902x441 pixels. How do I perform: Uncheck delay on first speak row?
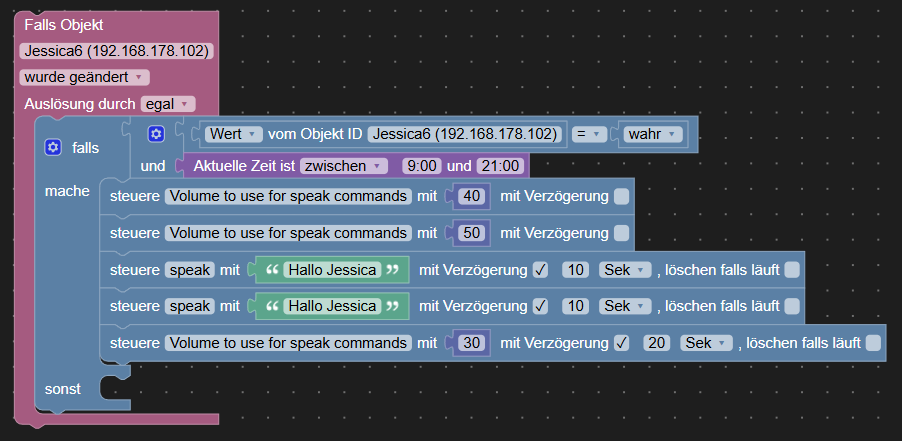click(540, 269)
